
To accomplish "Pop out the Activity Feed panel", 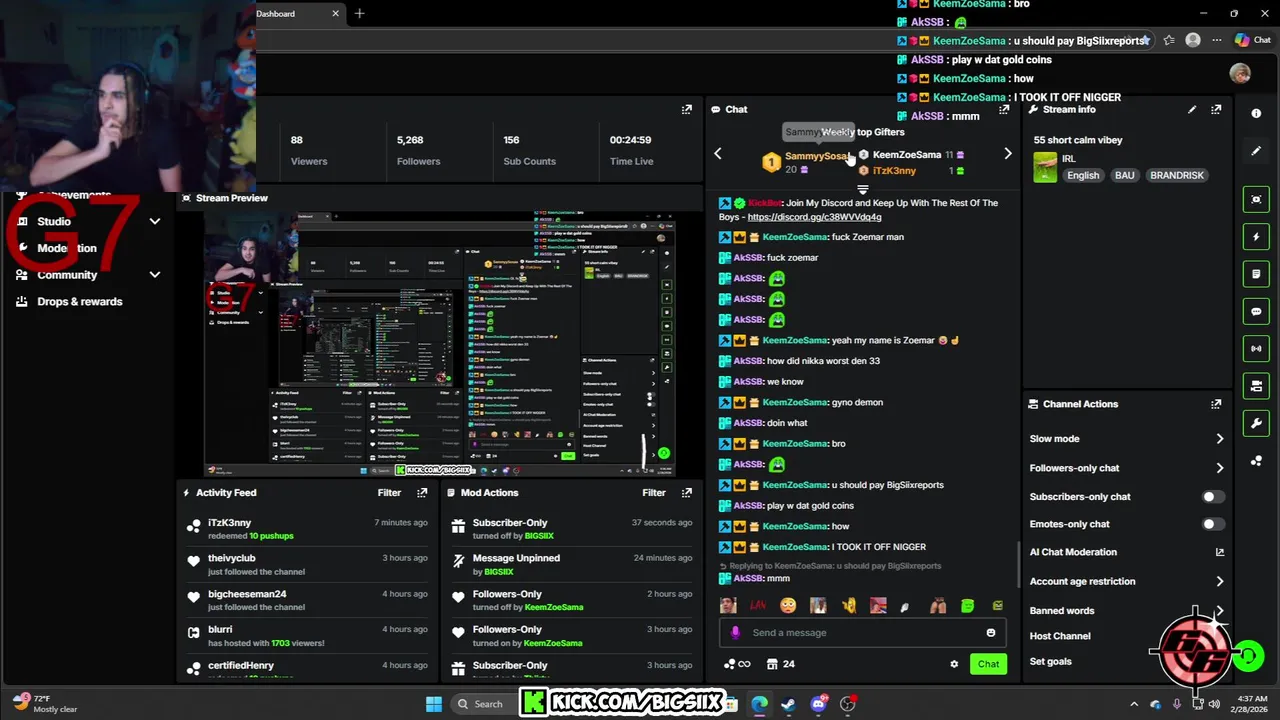I will (422, 493).
